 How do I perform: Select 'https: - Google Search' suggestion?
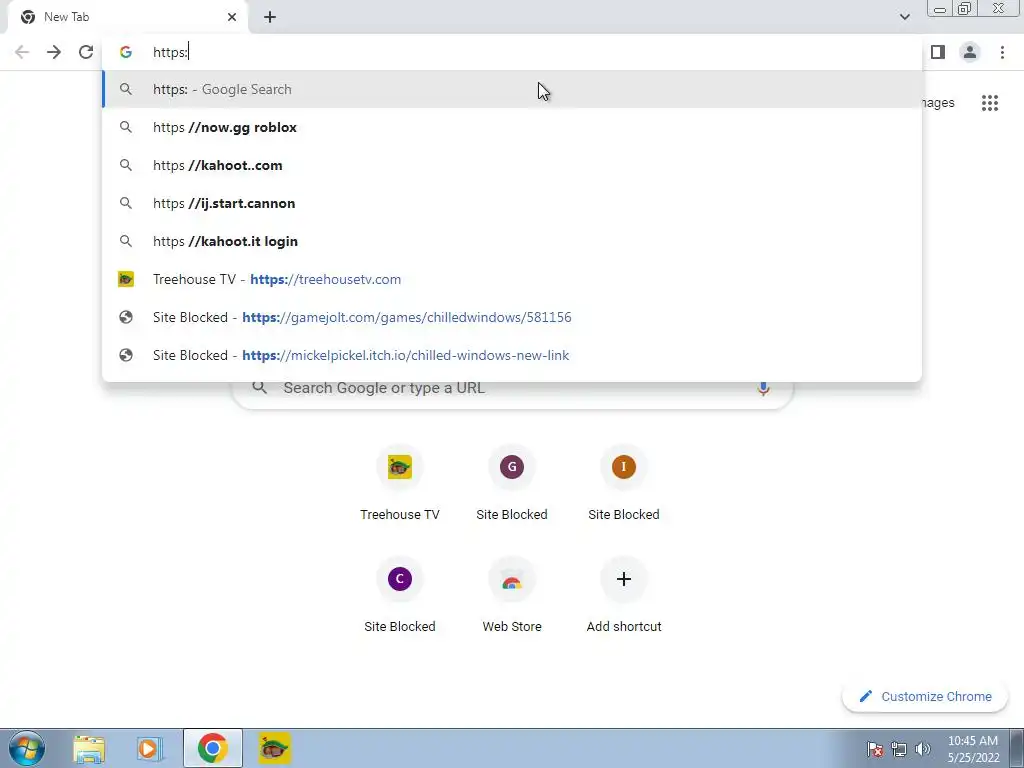(x=511, y=89)
